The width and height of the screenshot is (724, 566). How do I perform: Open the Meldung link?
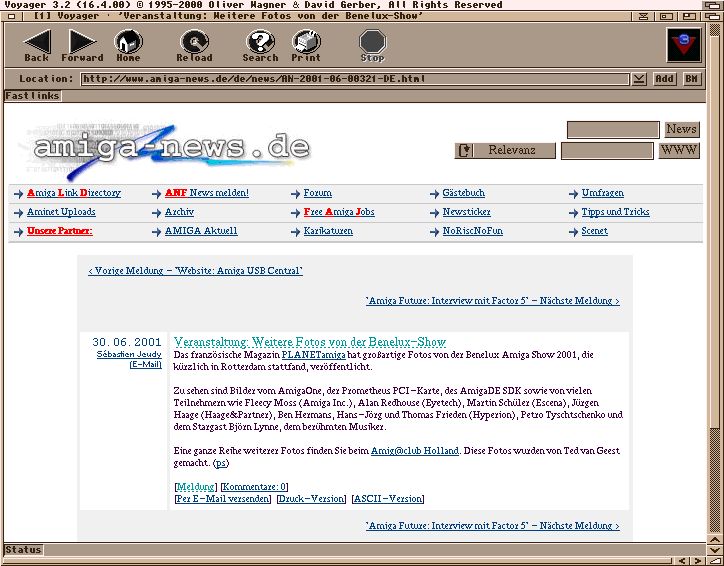pyautogui.click(x=195, y=487)
